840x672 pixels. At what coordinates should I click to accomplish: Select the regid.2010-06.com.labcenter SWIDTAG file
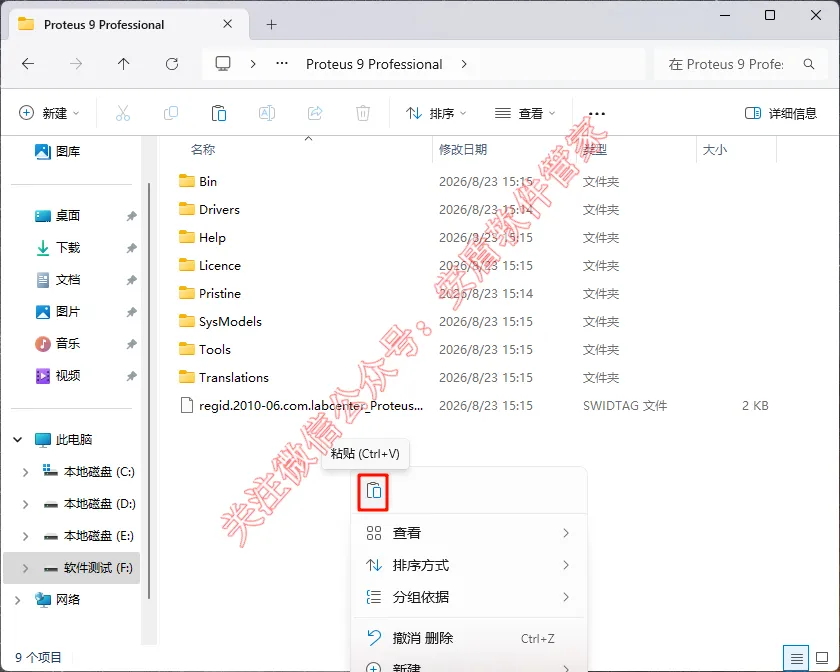coord(311,406)
